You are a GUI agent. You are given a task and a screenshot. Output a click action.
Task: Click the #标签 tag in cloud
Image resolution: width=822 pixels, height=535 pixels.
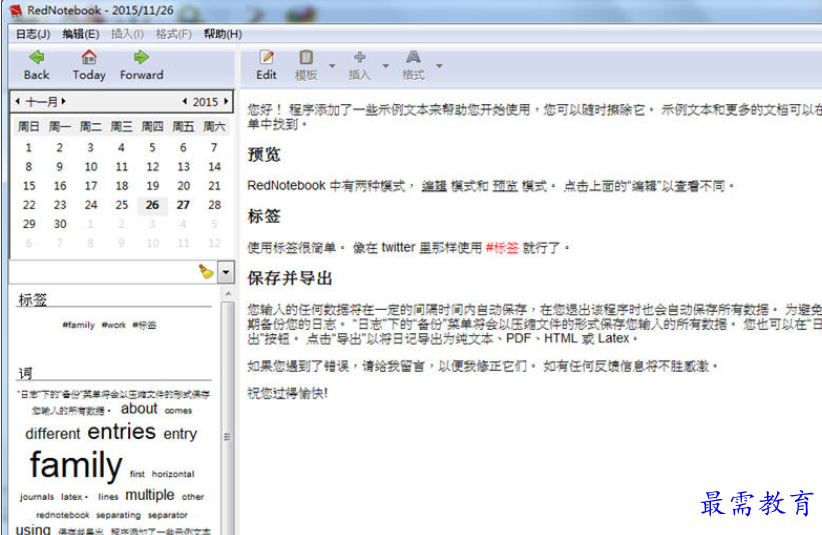click(144, 325)
